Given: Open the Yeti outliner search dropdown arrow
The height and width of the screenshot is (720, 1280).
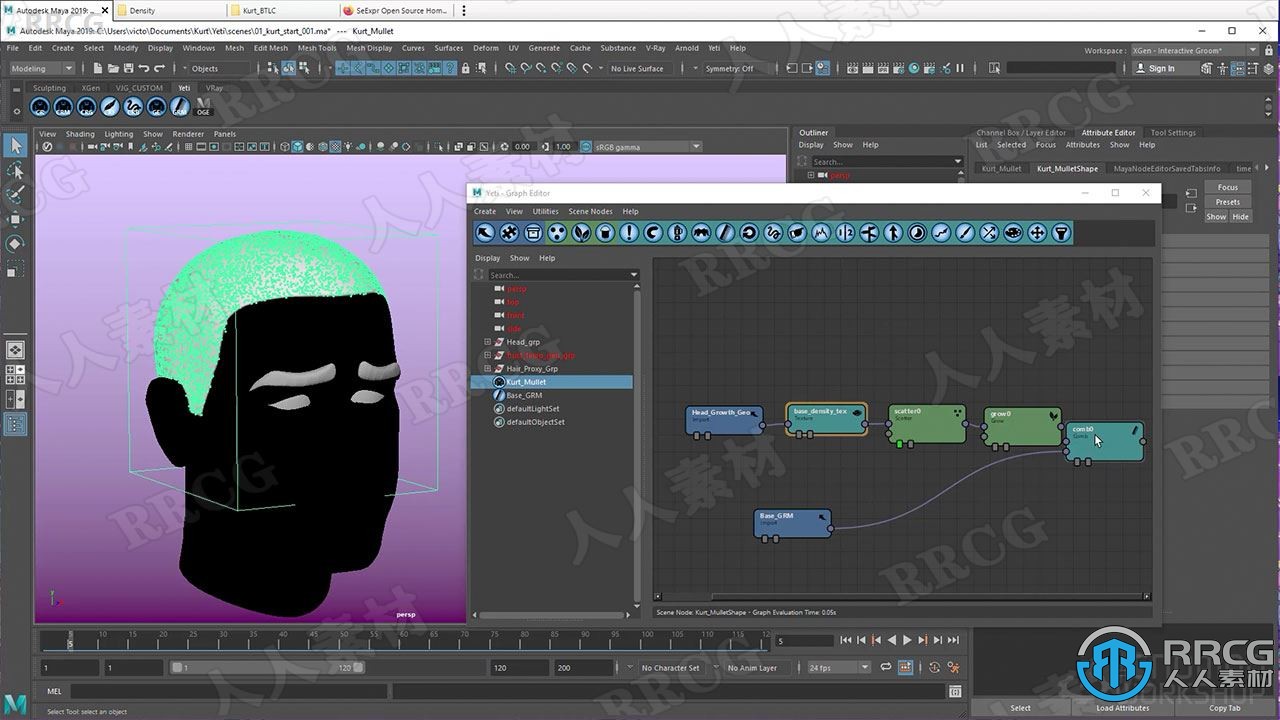Looking at the screenshot, I should tap(633, 275).
